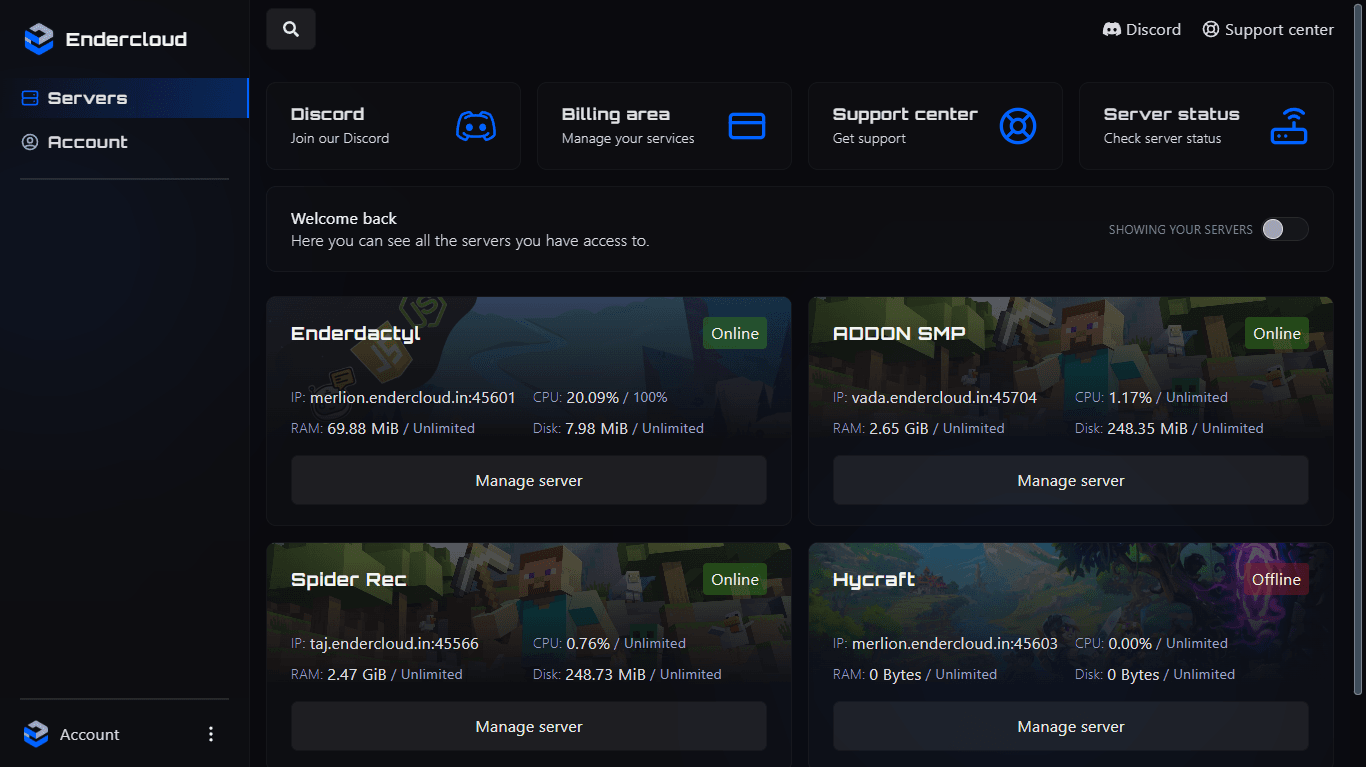Click the ADDON SMP server title
The image size is (1366, 767).
point(899,334)
